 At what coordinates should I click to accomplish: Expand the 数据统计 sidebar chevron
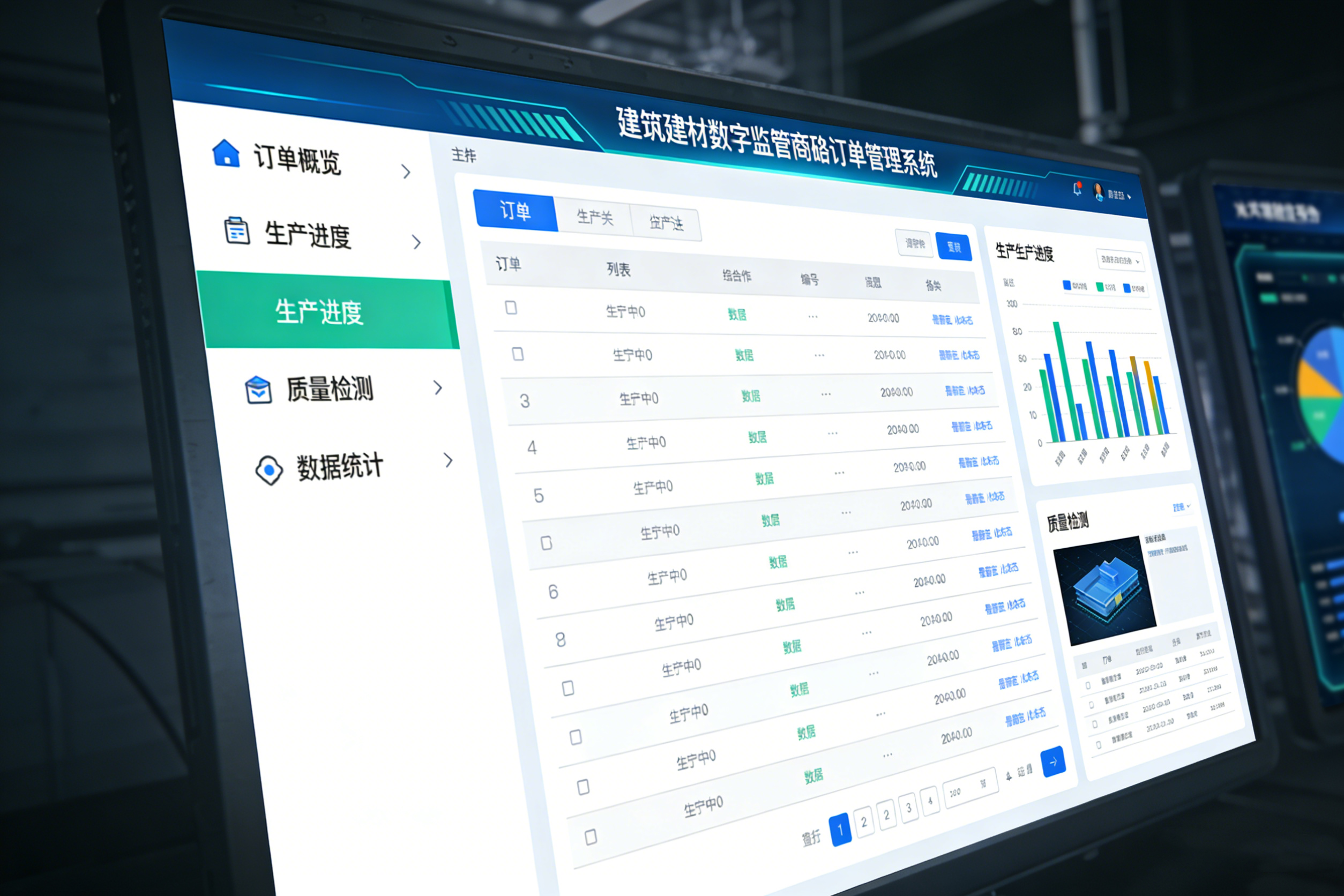(449, 460)
